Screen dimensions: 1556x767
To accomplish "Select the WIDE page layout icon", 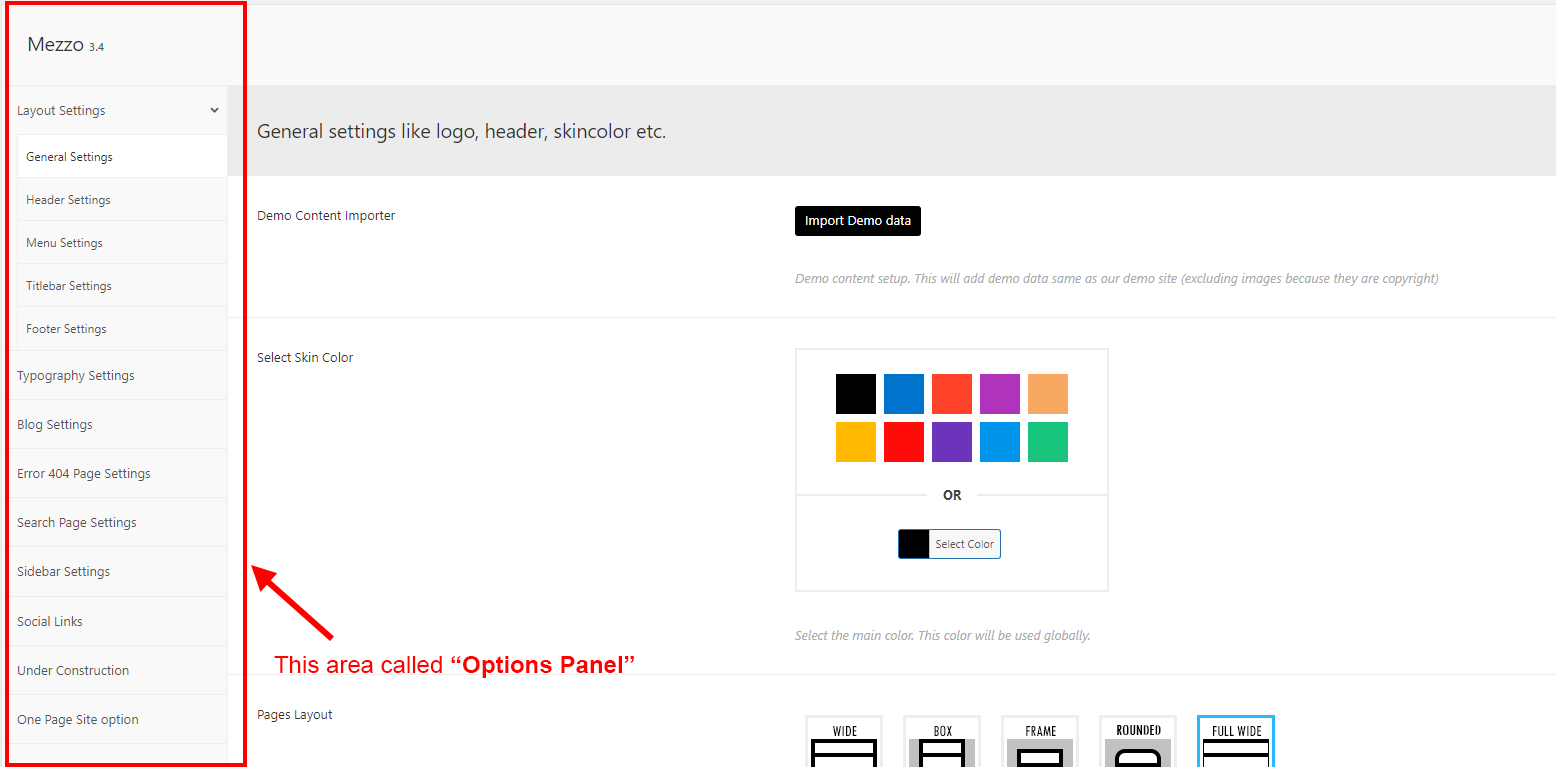I will point(844,743).
